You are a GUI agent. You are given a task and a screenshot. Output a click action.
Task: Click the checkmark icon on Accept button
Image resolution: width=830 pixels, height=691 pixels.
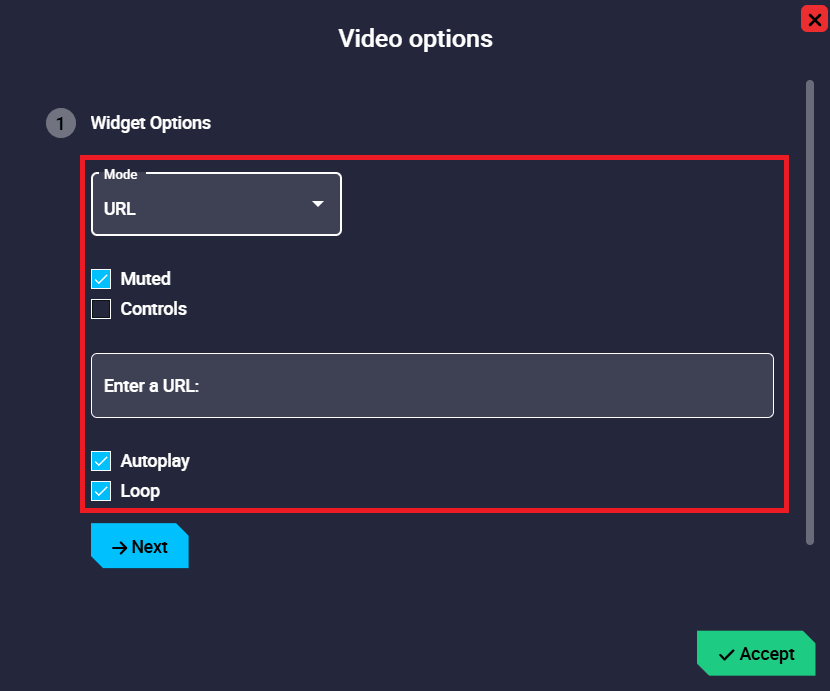pyautogui.click(x=727, y=654)
